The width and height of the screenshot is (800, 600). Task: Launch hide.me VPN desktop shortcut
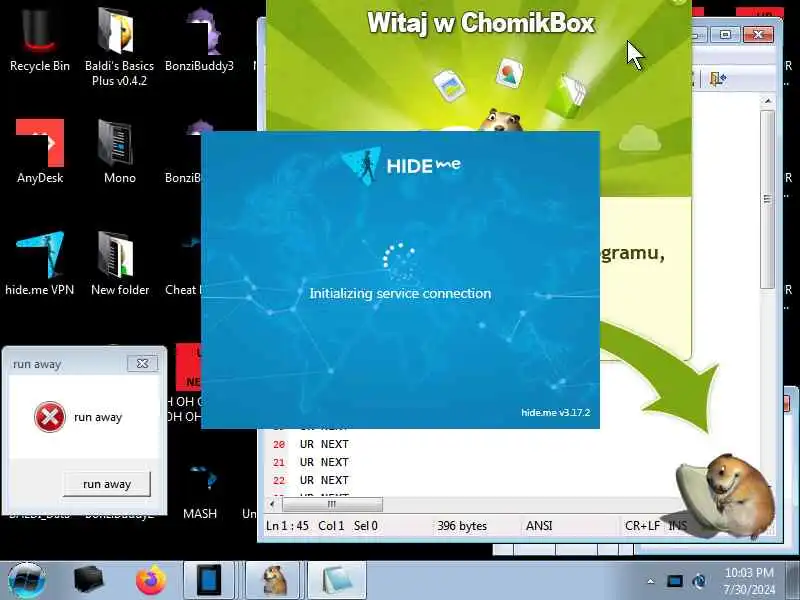pyautogui.click(x=40, y=263)
